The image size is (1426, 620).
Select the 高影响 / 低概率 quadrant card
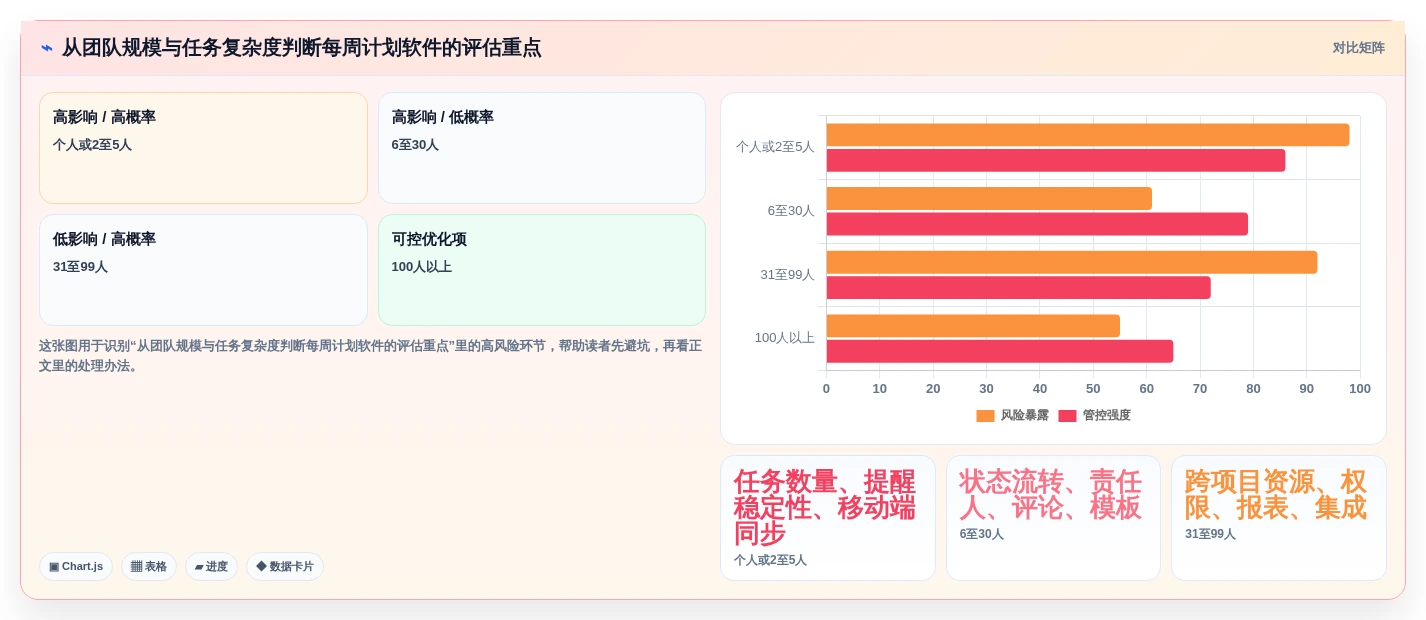pyautogui.click(x=542, y=148)
